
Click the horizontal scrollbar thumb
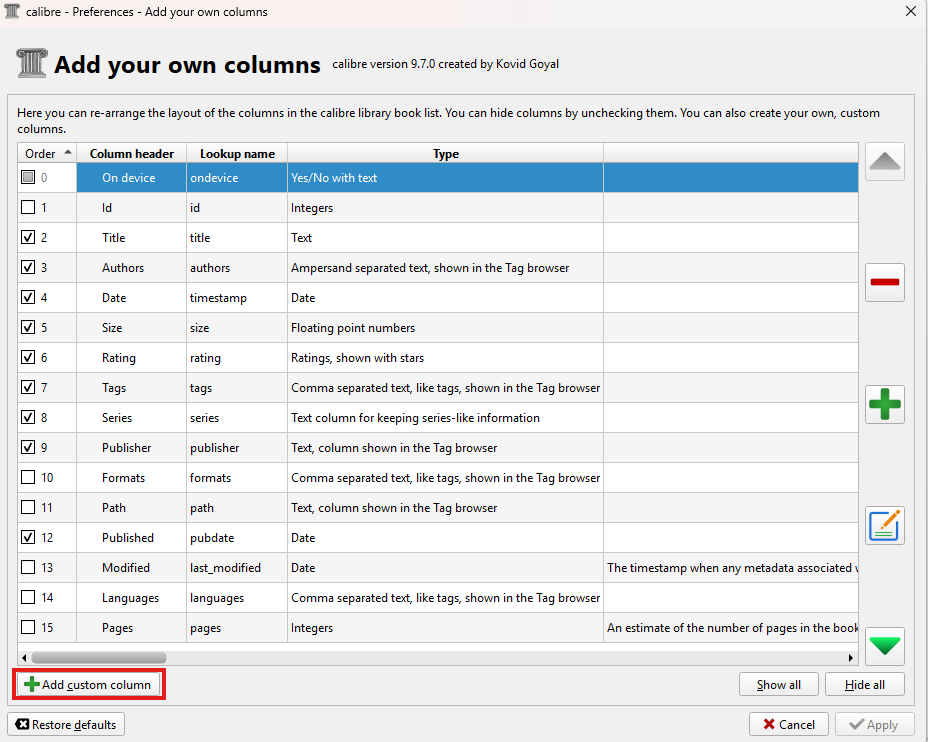pos(99,657)
